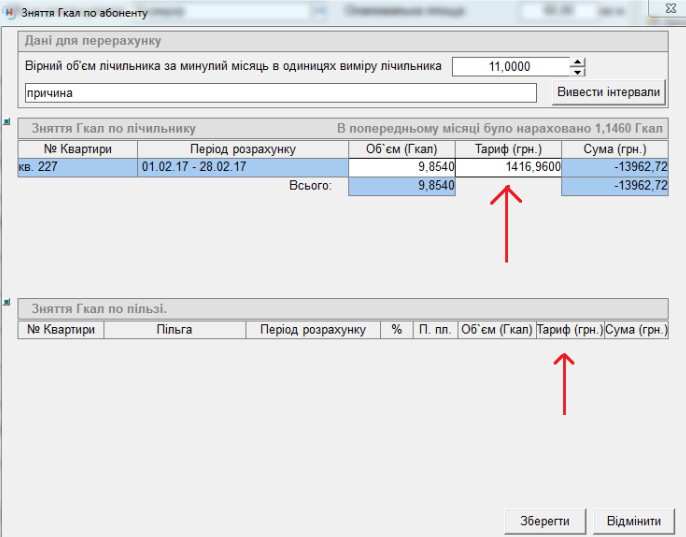Click the volume cell 9,8540 in the кв. 227 row

point(401,167)
